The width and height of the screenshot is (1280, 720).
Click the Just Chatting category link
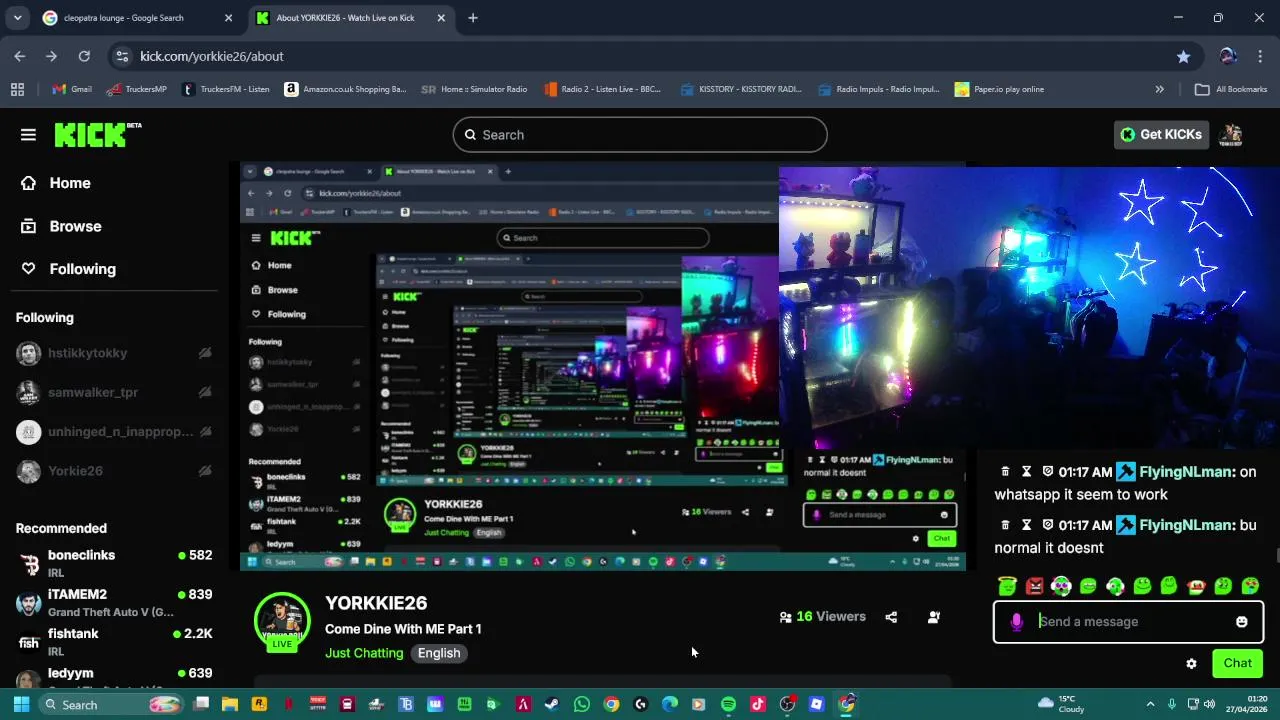(x=364, y=653)
